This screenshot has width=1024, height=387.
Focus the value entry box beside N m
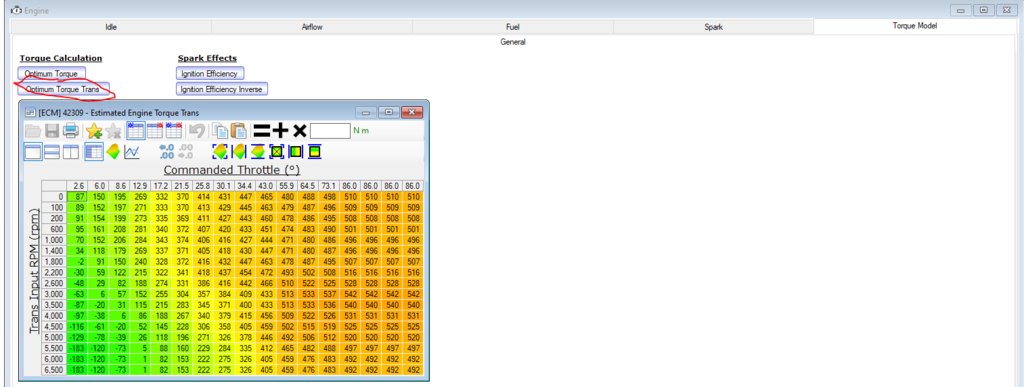[330, 130]
